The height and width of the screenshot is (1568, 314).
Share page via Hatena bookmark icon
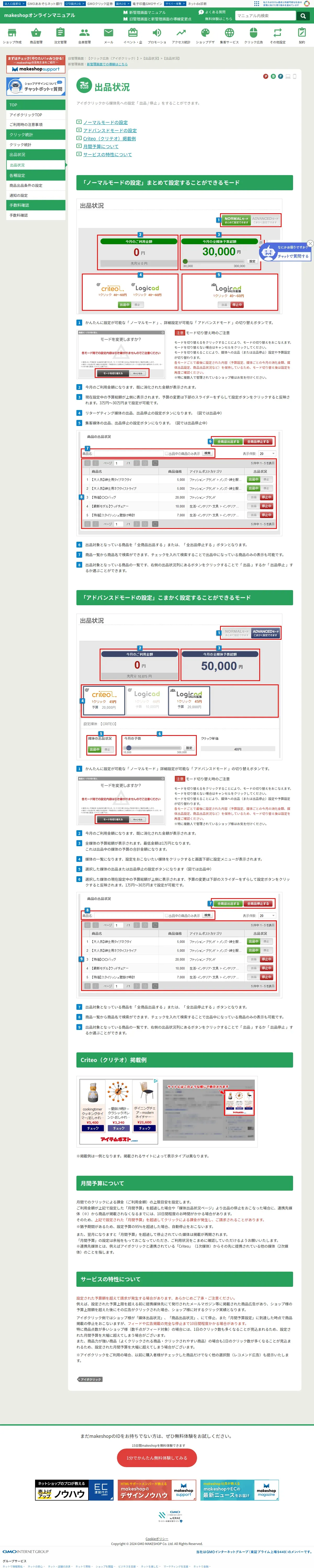point(273,76)
